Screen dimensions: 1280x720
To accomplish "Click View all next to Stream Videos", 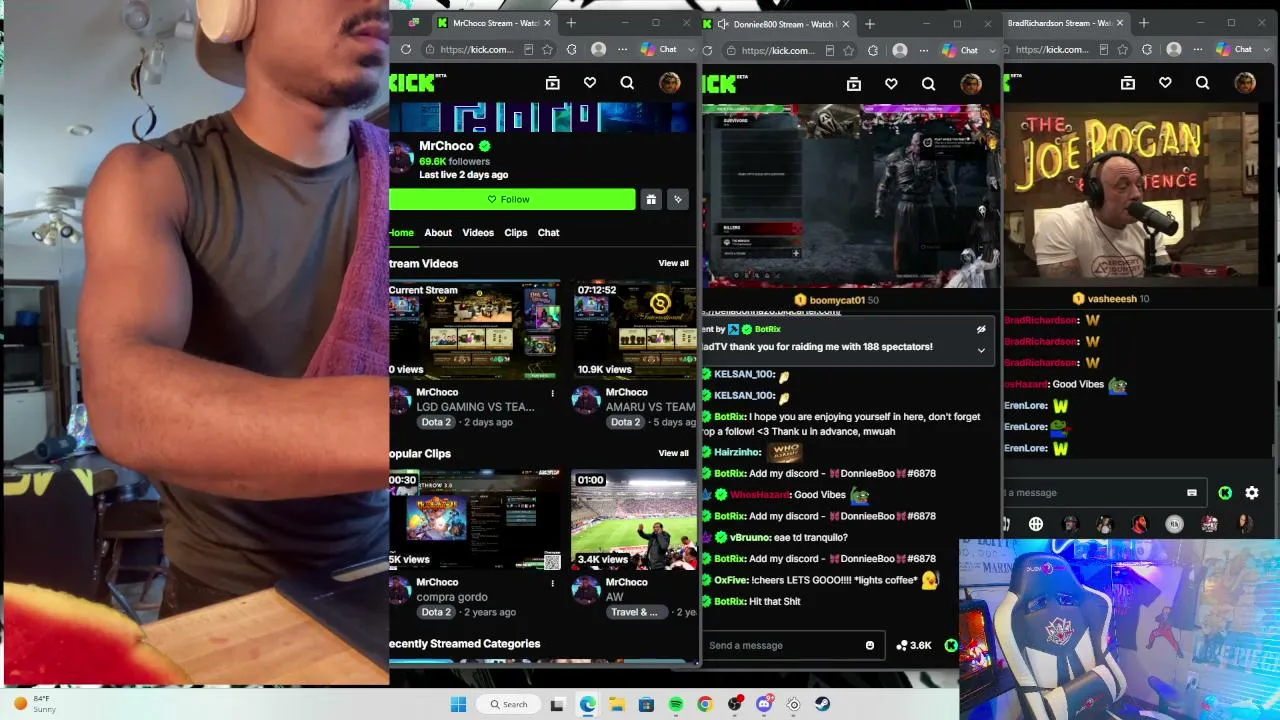I will click(673, 263).
